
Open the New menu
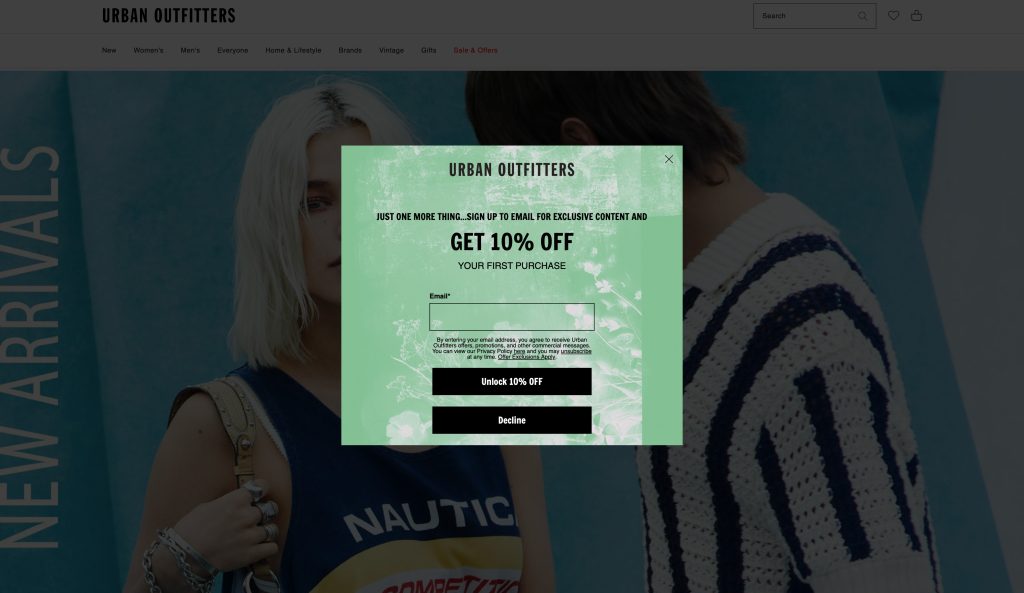[109, 50]
